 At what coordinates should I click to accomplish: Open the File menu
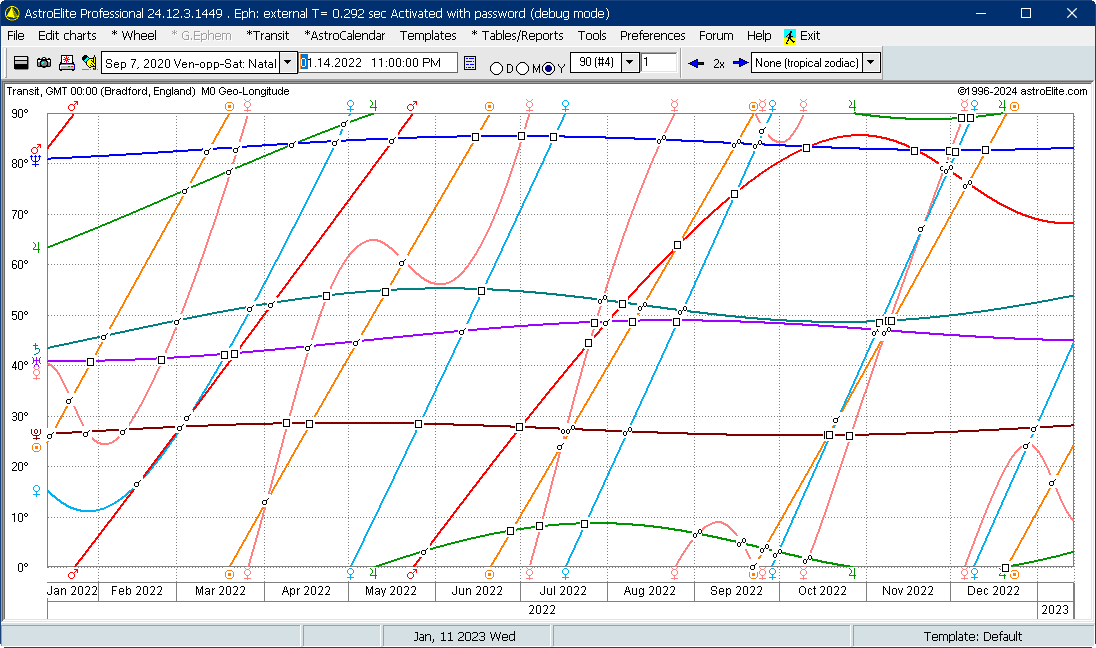15,36
